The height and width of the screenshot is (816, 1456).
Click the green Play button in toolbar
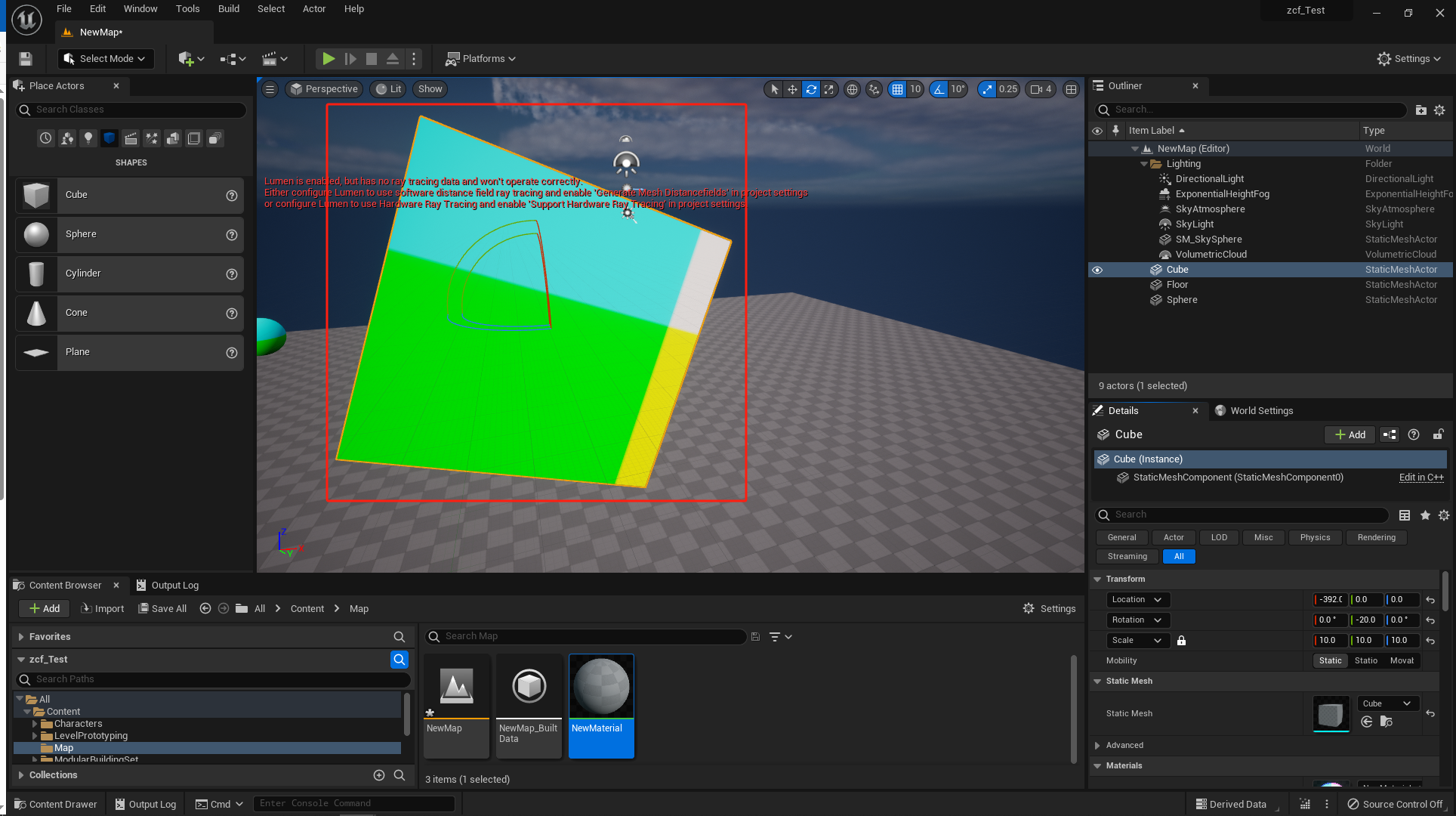coord(328,58)
